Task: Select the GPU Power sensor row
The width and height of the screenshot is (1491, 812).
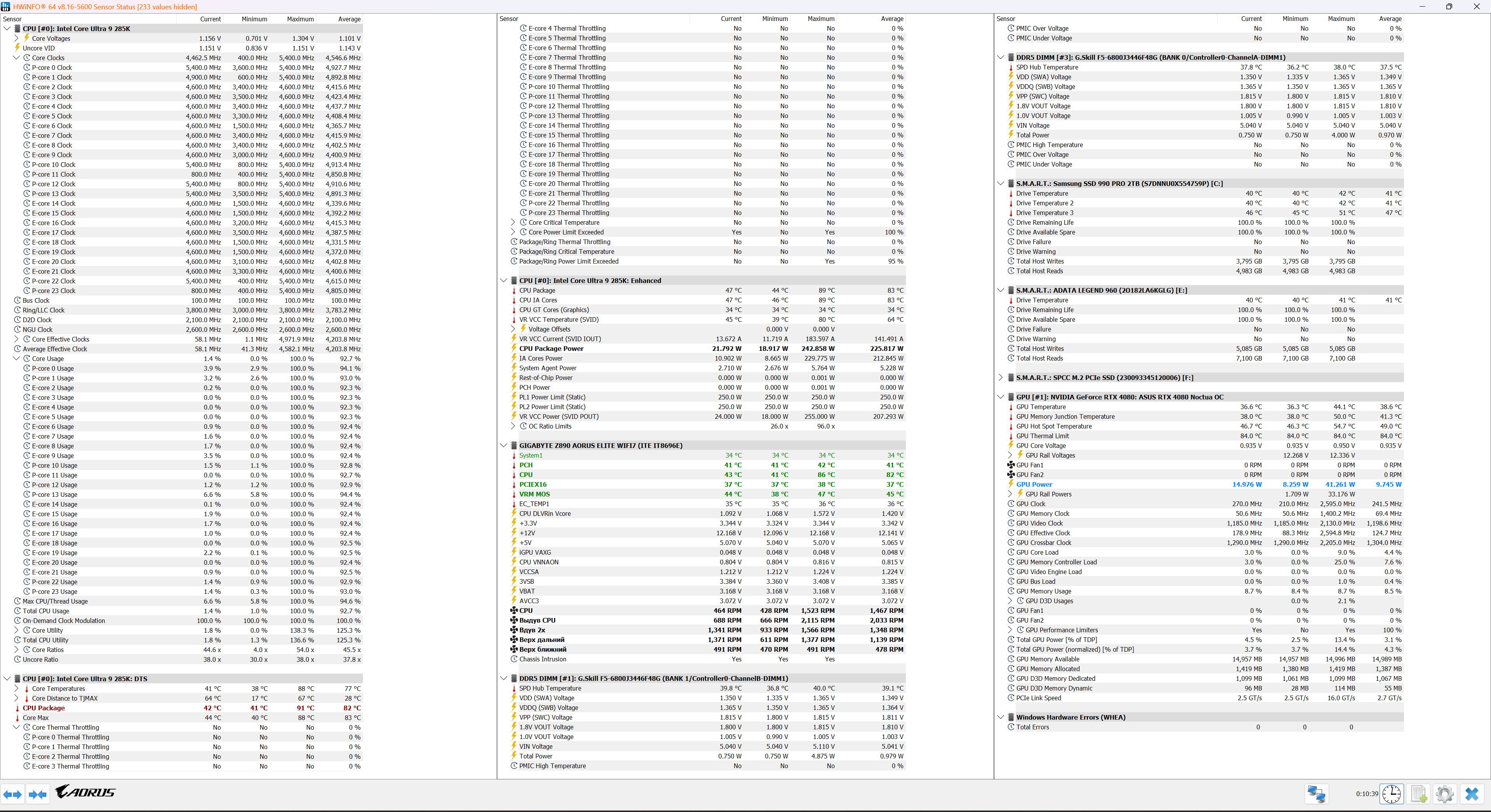Action: pos(1034,484)
